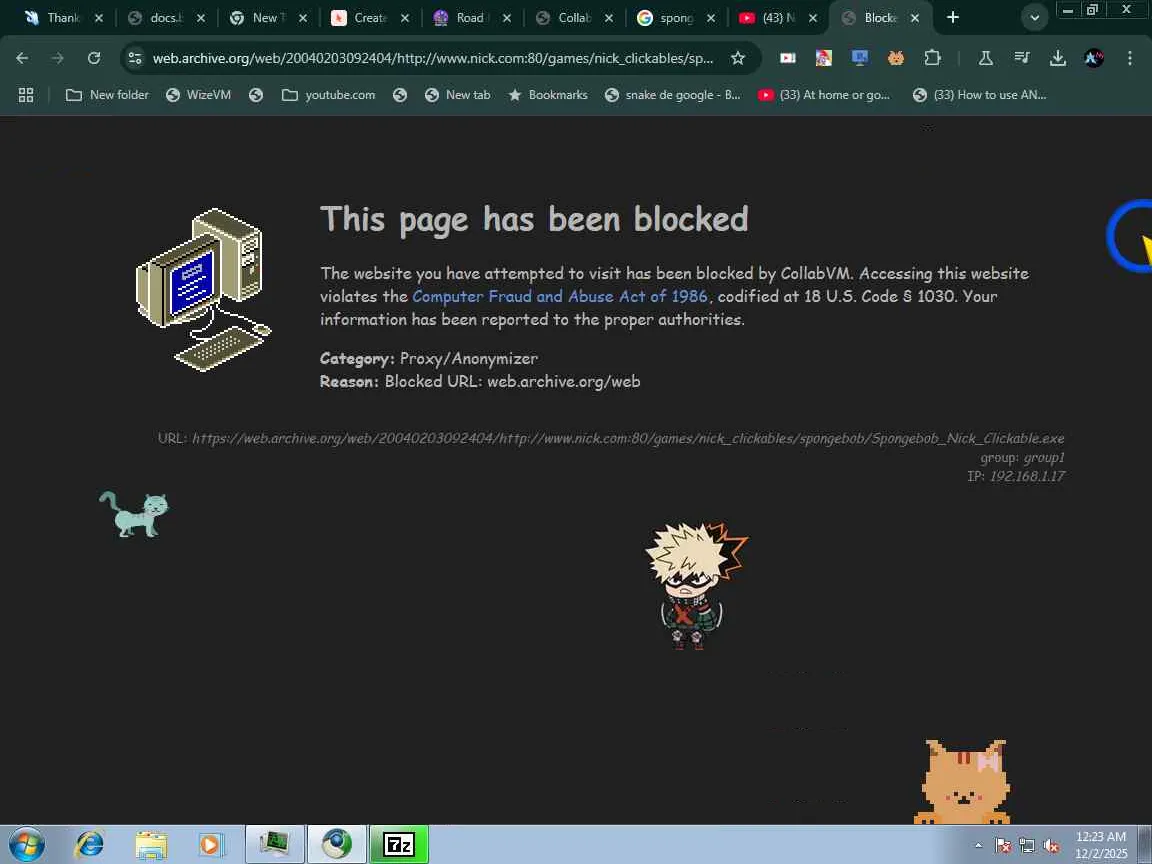Screen dimensions: 1152x864
Task: Open the network tray icon
Action: tap(1027, 846)
